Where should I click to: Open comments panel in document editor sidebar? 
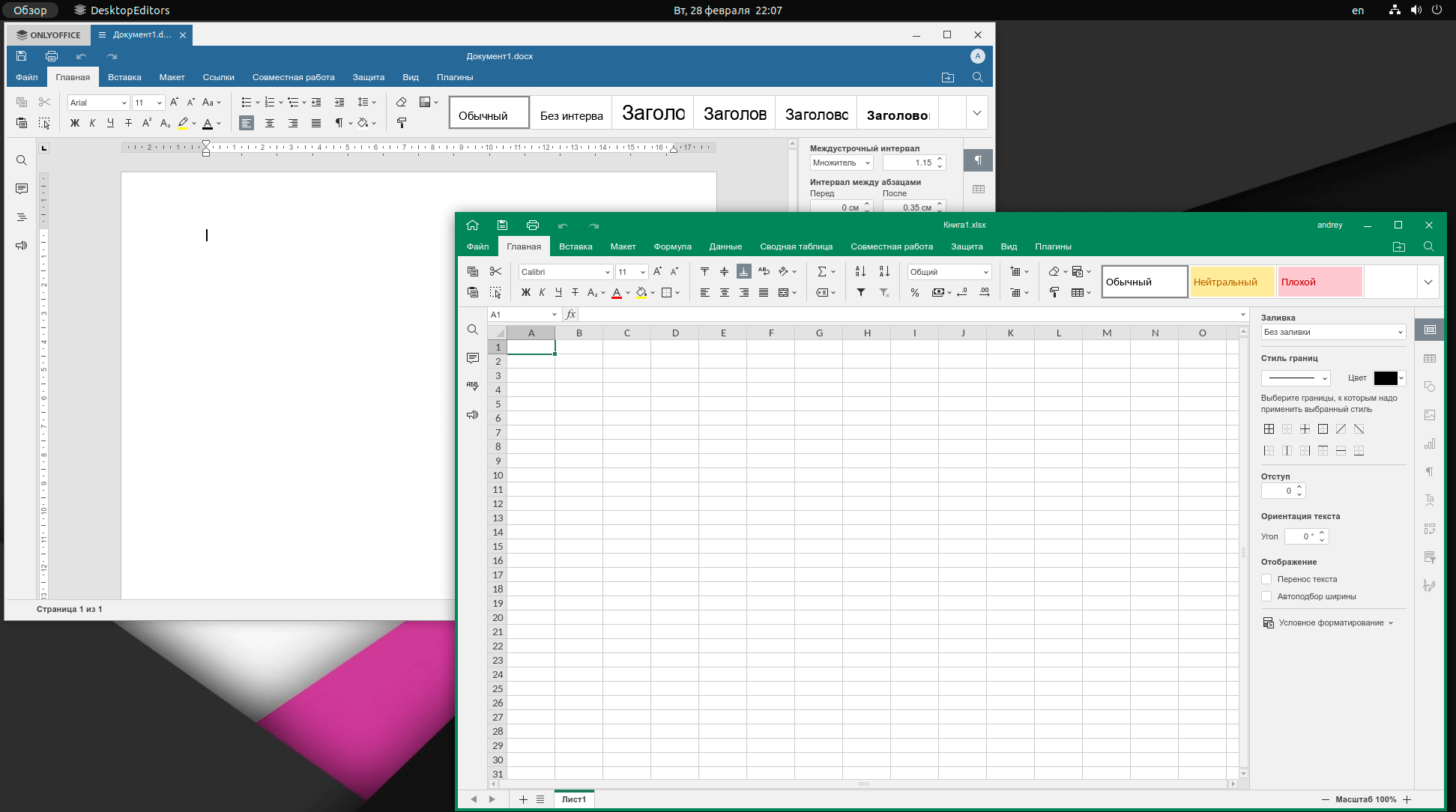pyautogui.click(x=22, y=189)
